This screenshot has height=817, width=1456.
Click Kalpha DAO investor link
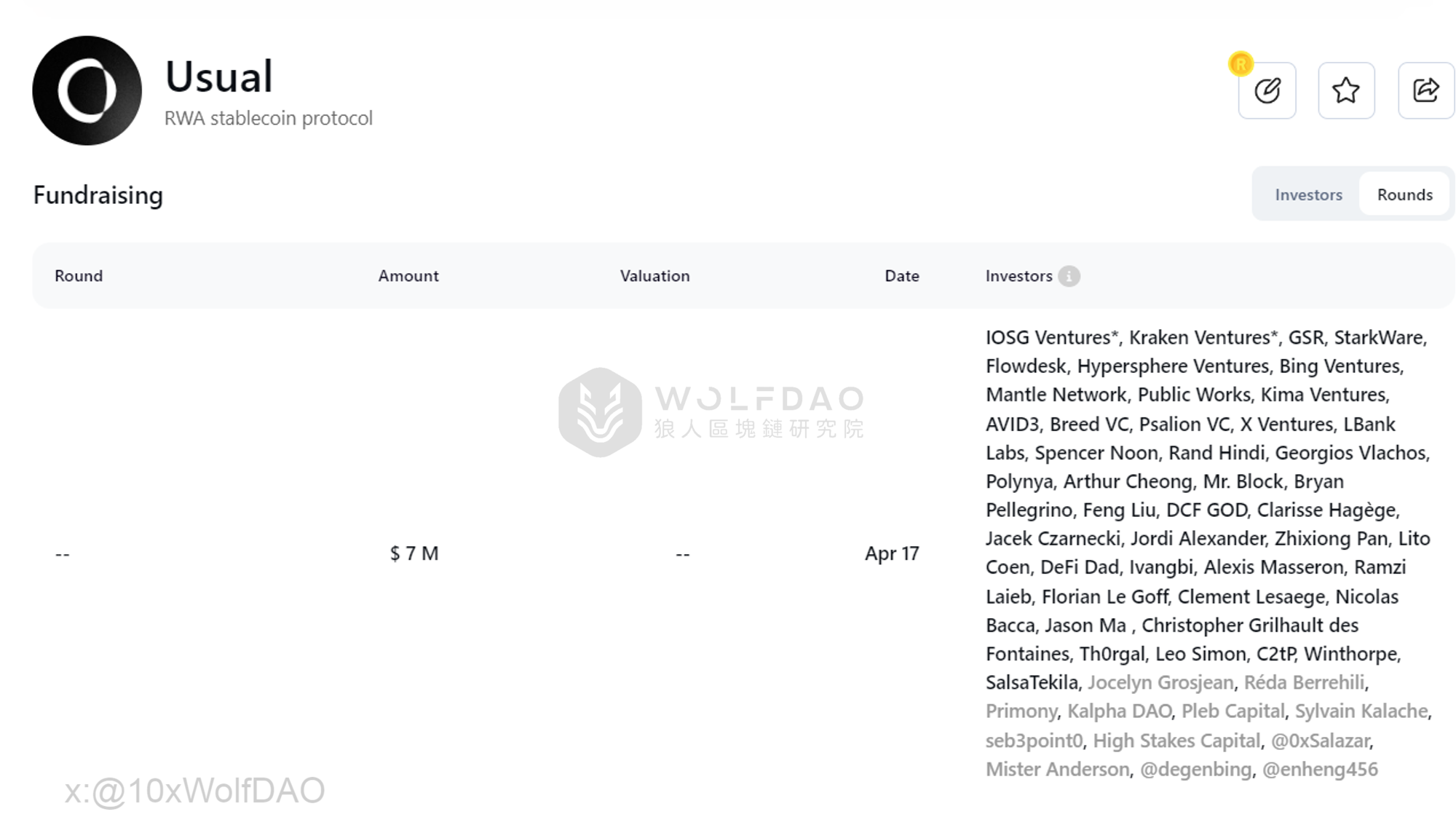[1120, 711]
